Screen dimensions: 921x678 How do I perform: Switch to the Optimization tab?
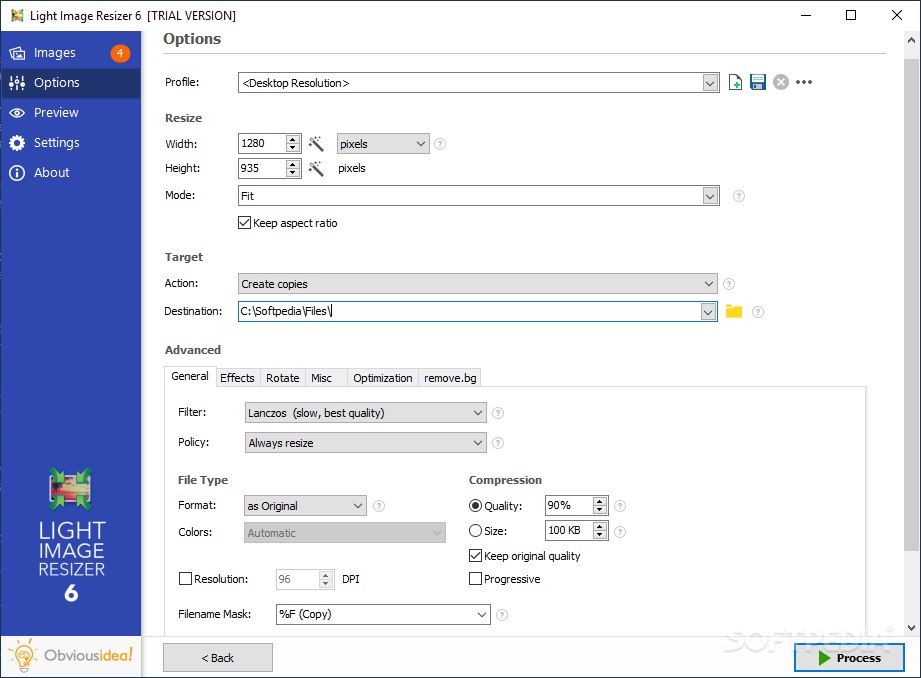point(383,378)
